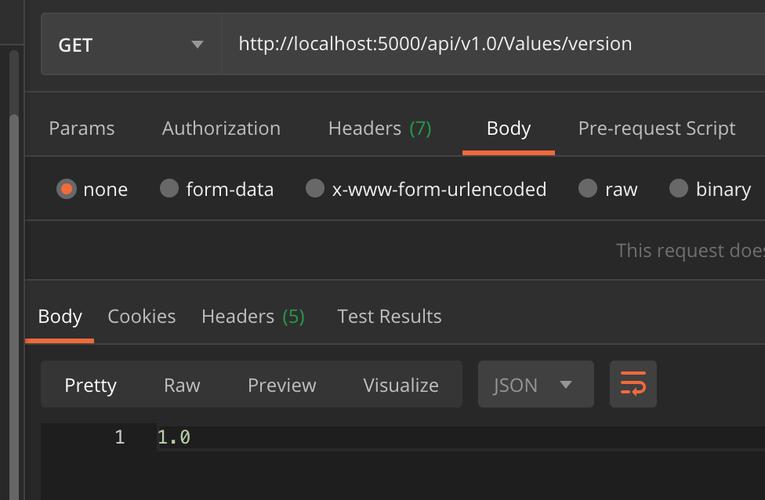The image size is (765, 500).
Task: Click the Visualize view button
Action: 401,385
